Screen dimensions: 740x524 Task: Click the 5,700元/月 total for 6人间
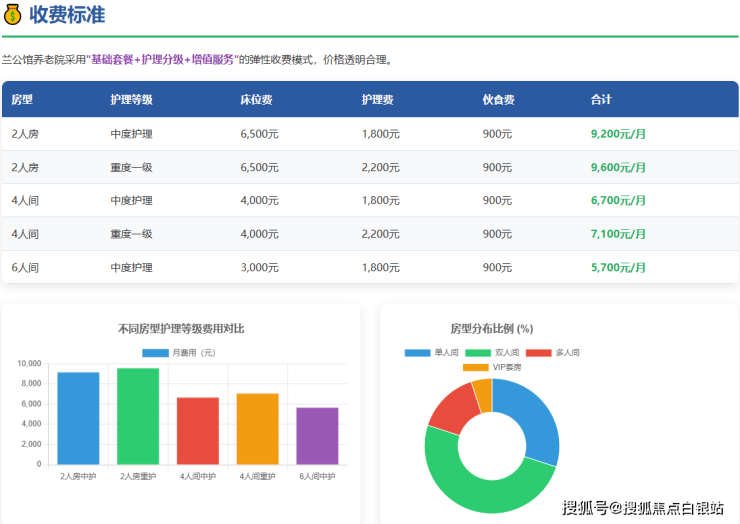618,267
